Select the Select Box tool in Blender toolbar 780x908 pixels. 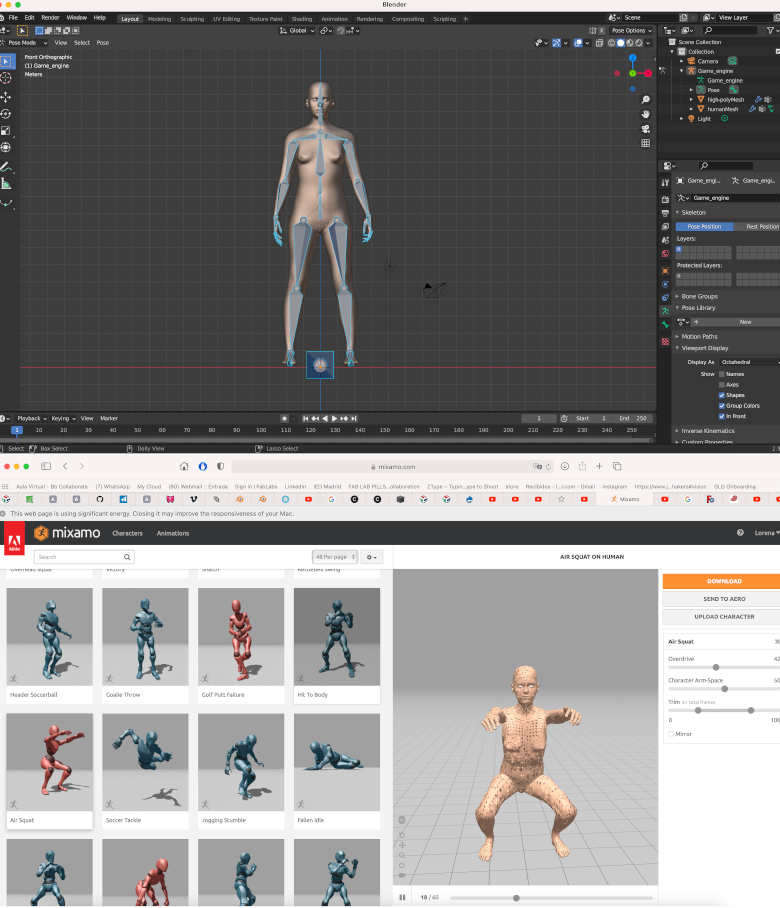point(6,61)
